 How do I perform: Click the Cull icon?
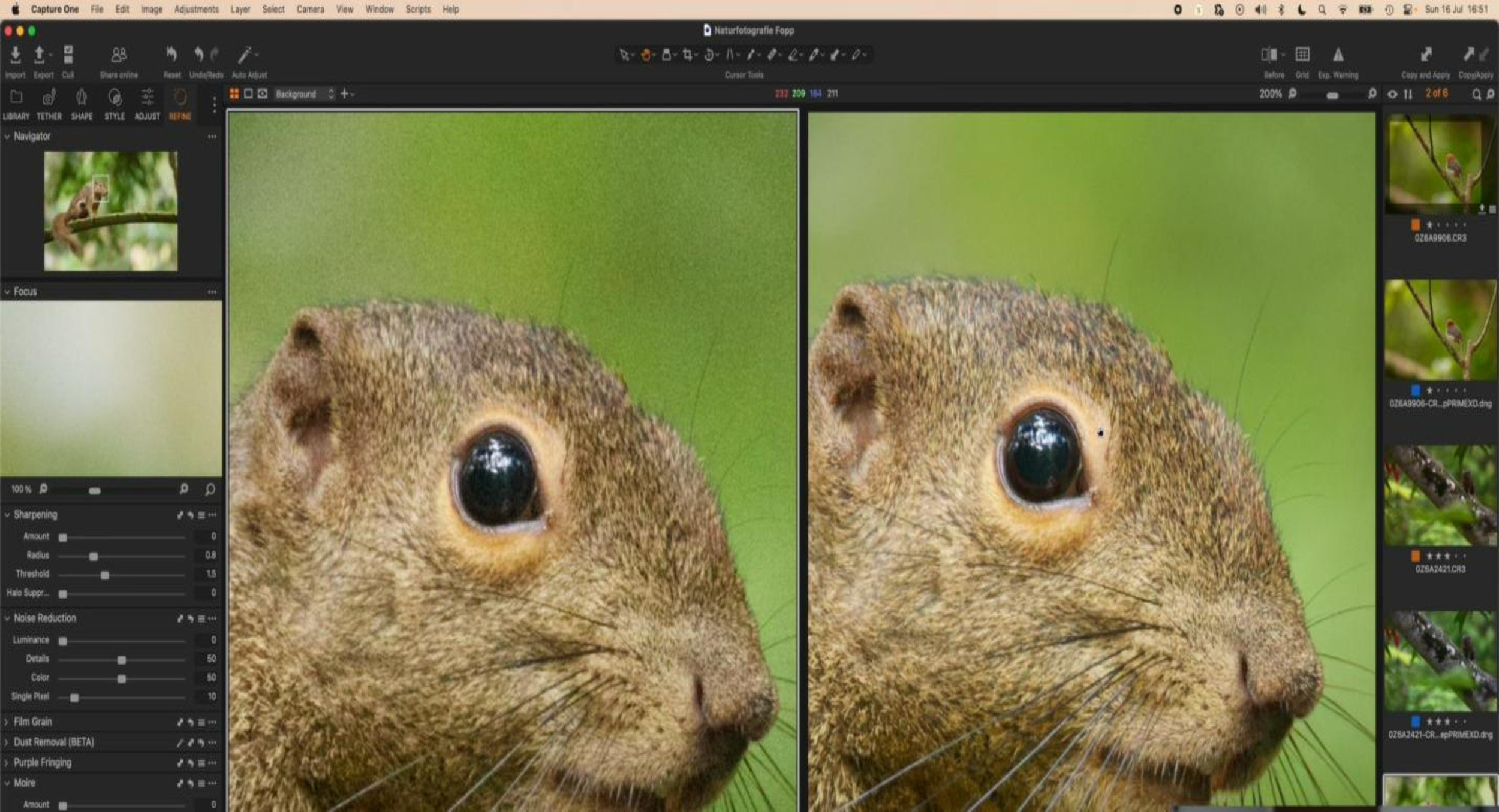click(68, 55)
